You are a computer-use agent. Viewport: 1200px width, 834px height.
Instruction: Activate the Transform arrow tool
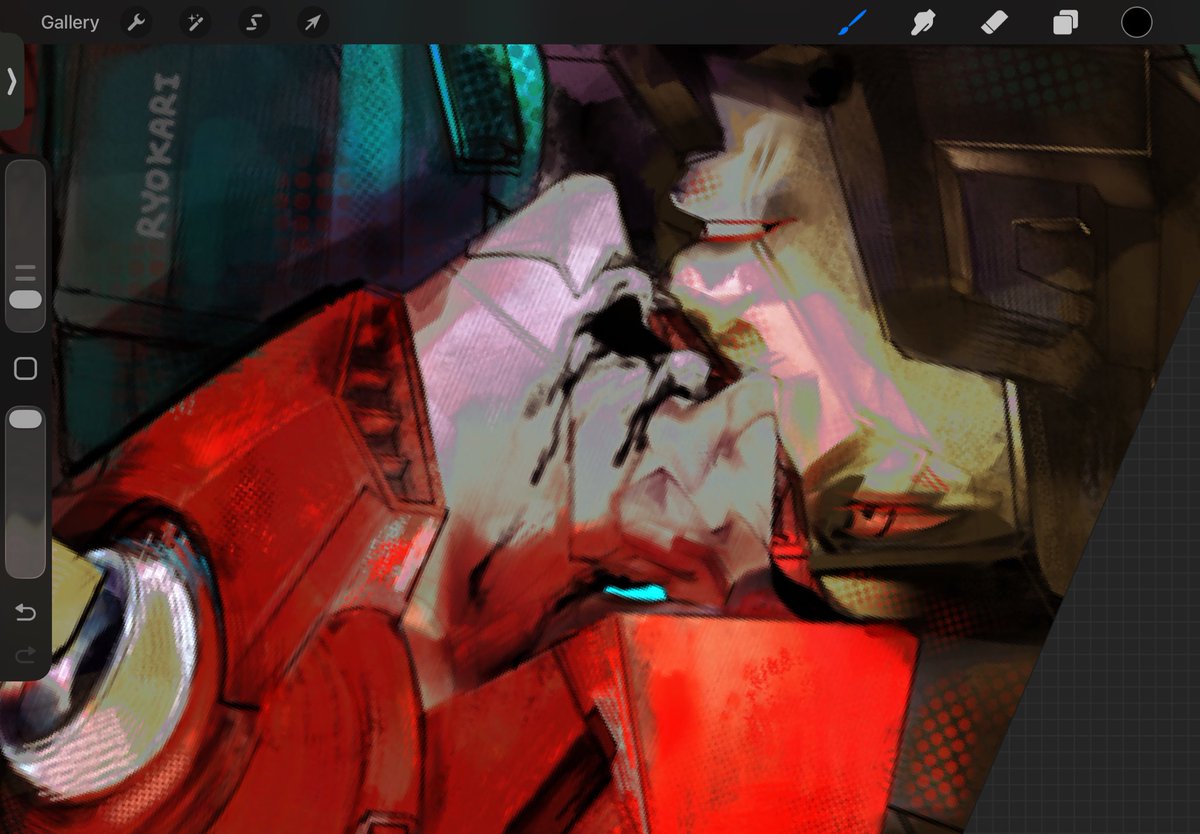pos(312,22)
